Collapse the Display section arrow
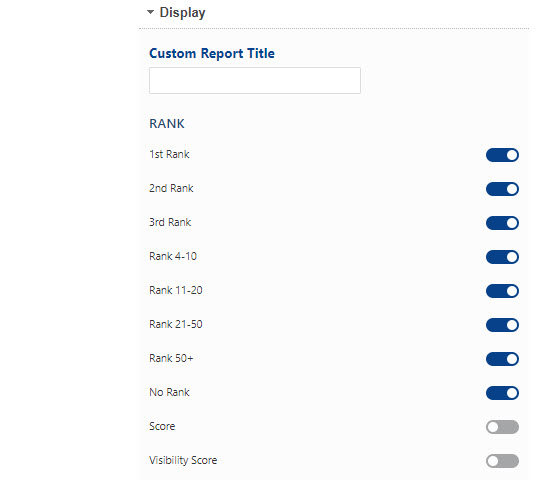The height and width of the screenshot is (480, 537). [150, 12]
